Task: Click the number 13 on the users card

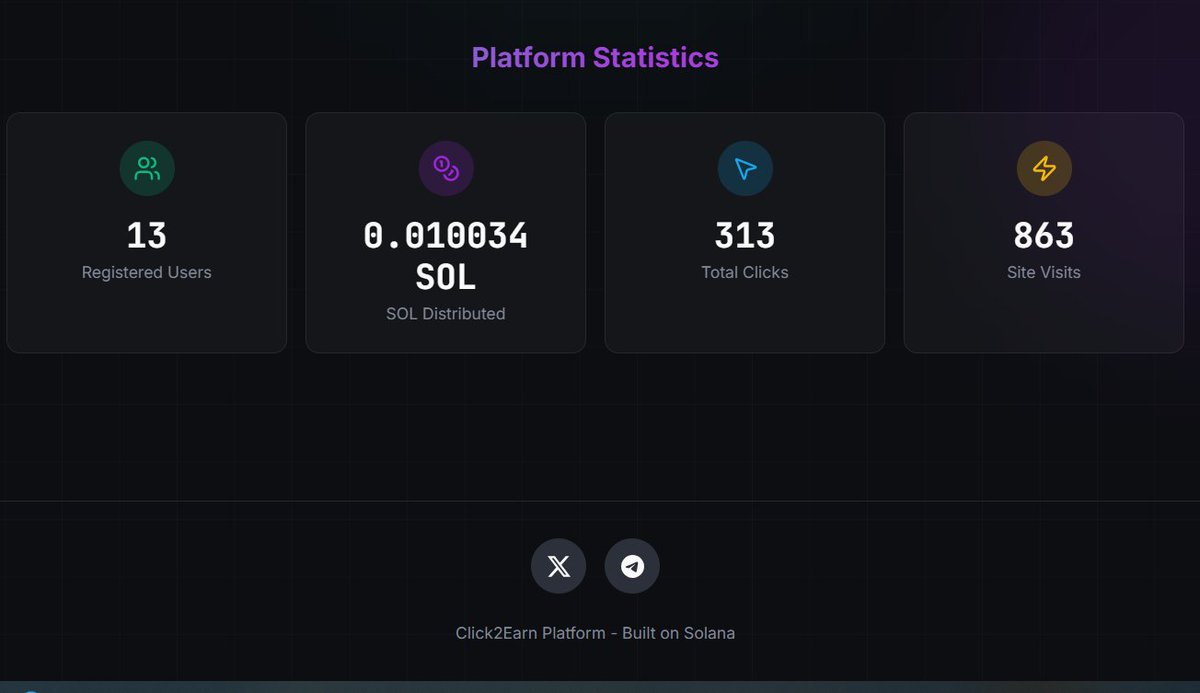Action: click(147, 235)
